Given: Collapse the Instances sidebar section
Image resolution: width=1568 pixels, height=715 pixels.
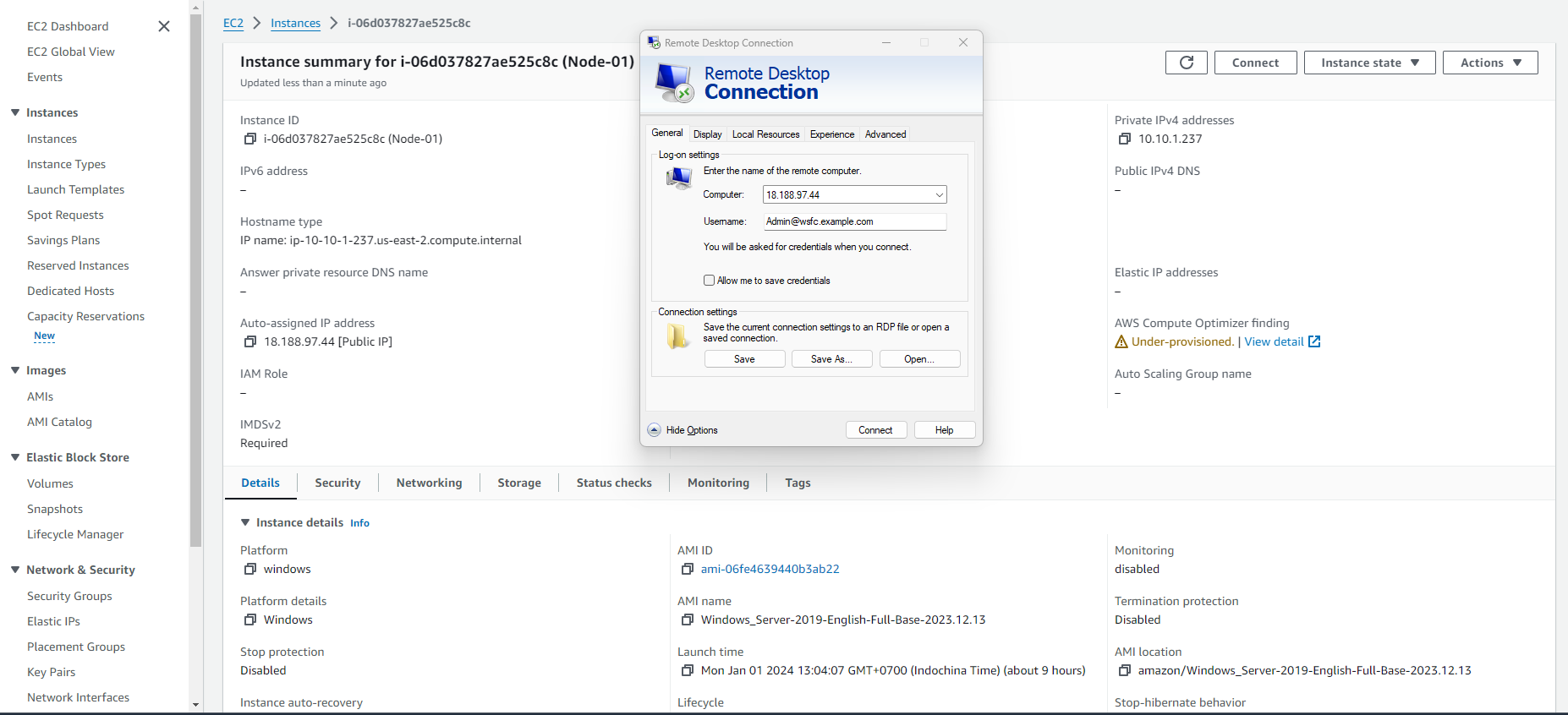Looking at the screenshot, I should pyautogui.click(x=15, y=112).
